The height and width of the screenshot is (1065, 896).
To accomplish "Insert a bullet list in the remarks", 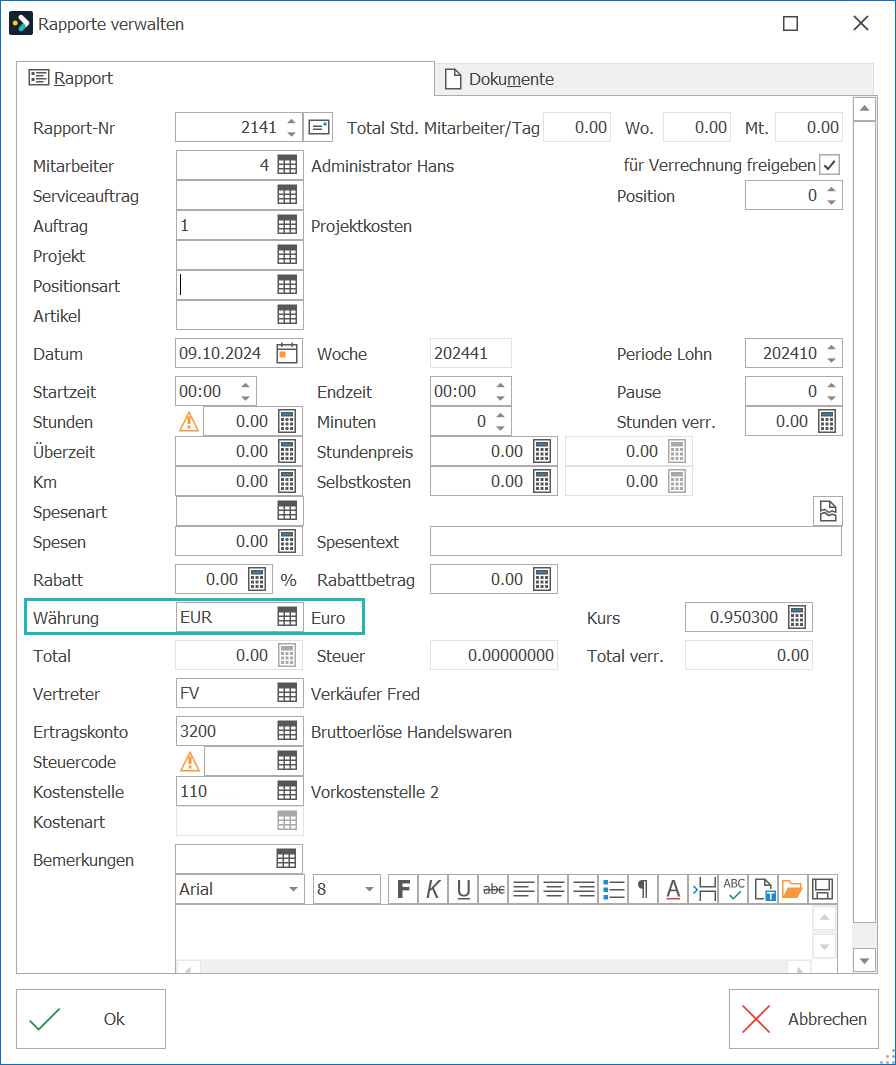I will coord(613,888).
